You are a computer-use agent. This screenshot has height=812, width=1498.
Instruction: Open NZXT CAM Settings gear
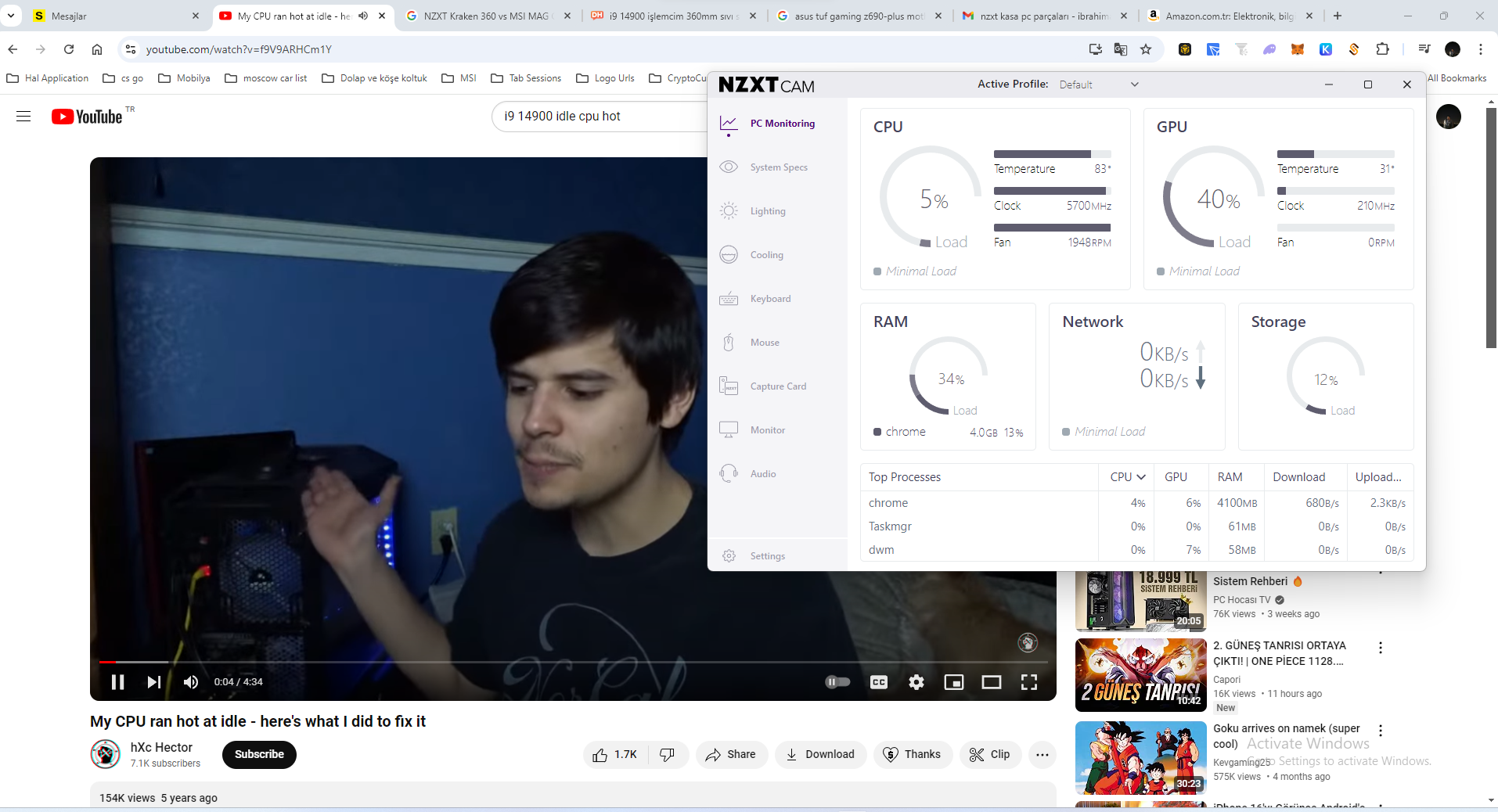tap(729, 556)
